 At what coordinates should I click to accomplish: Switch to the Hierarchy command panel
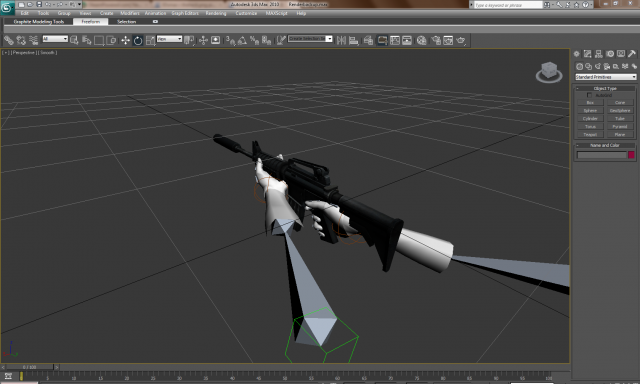pos(599,54)
